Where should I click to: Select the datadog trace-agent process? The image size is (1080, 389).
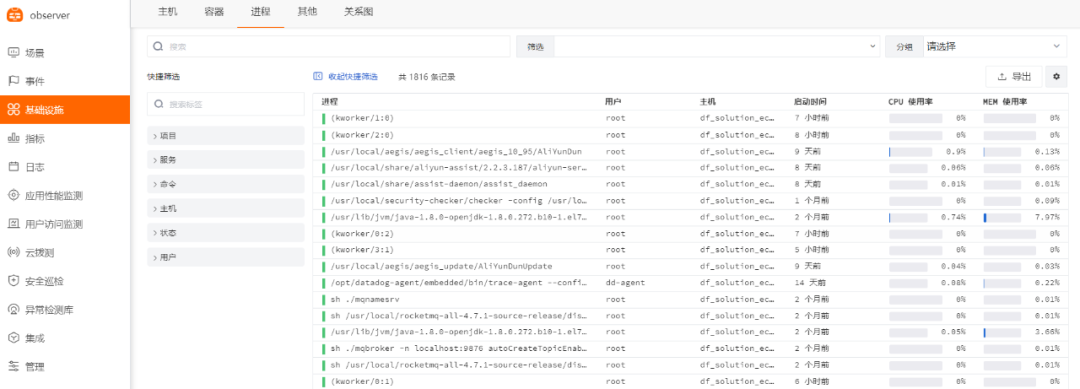click(x=691, y=283)
